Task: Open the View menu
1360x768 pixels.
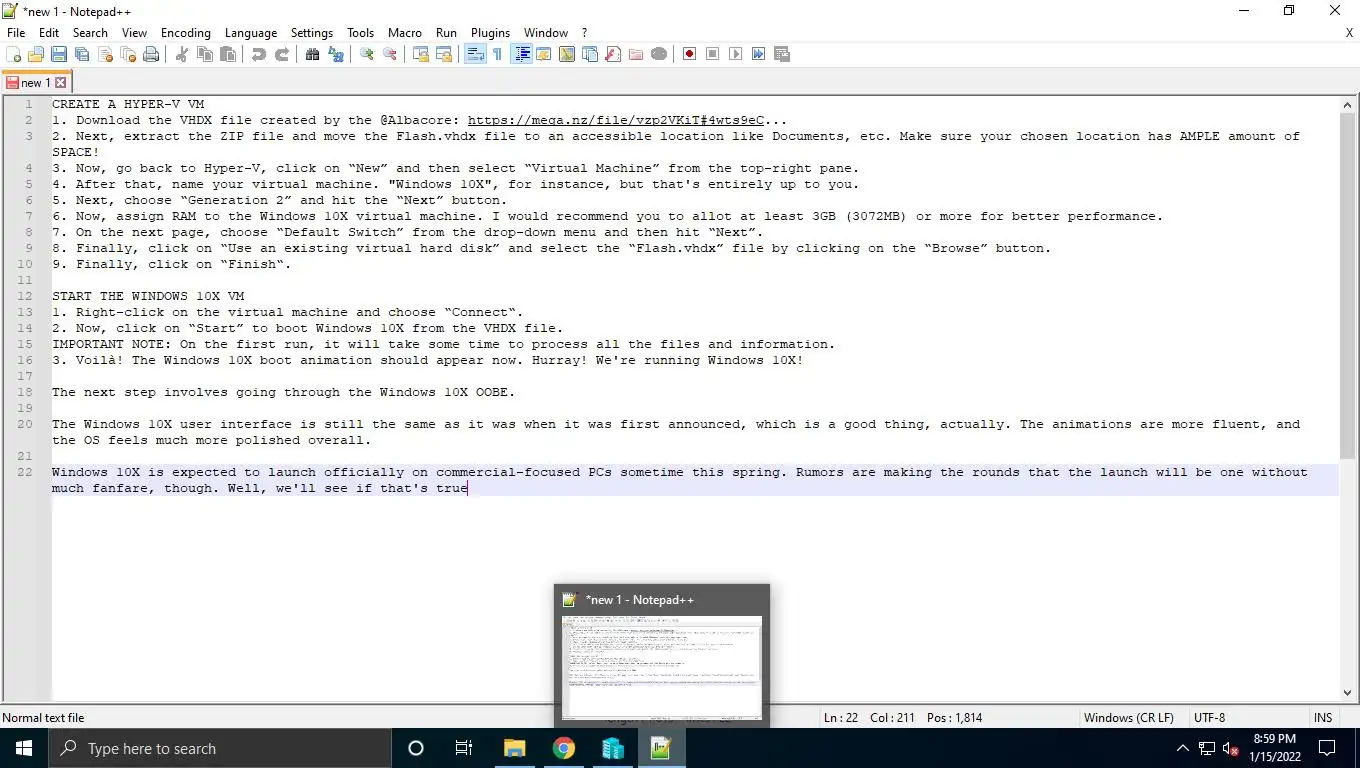Action: (x=134, y=33)
